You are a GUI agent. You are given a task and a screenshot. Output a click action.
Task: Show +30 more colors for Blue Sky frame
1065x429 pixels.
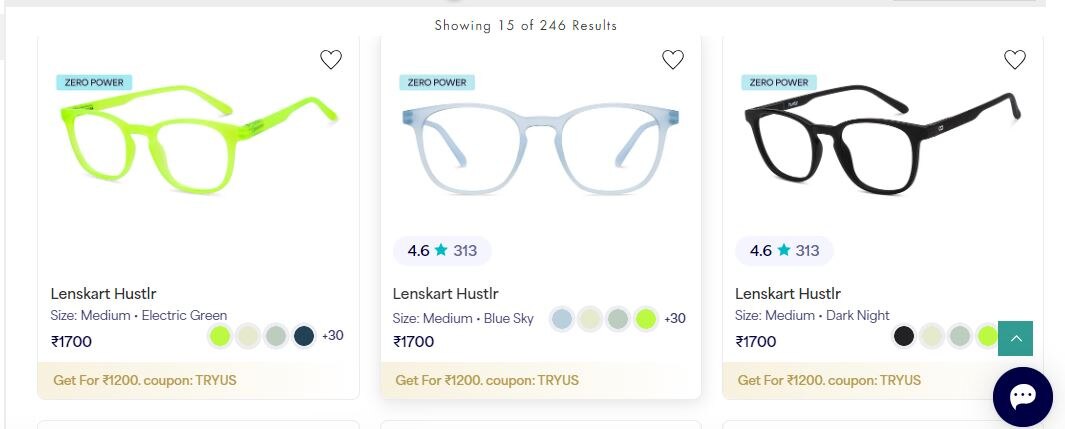click(675, 319)
